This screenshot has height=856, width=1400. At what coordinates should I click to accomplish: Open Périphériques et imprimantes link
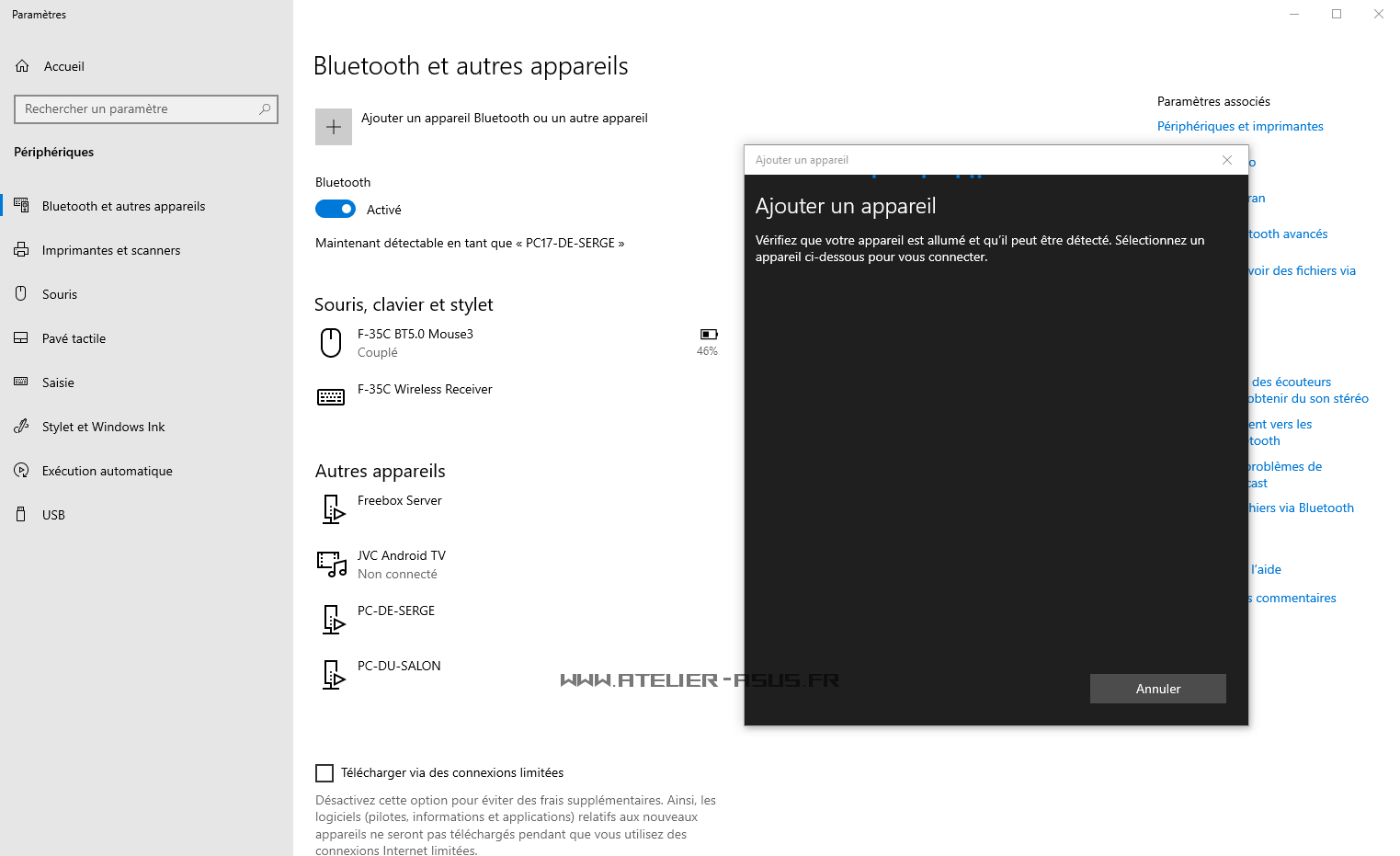pos(1240,127)
